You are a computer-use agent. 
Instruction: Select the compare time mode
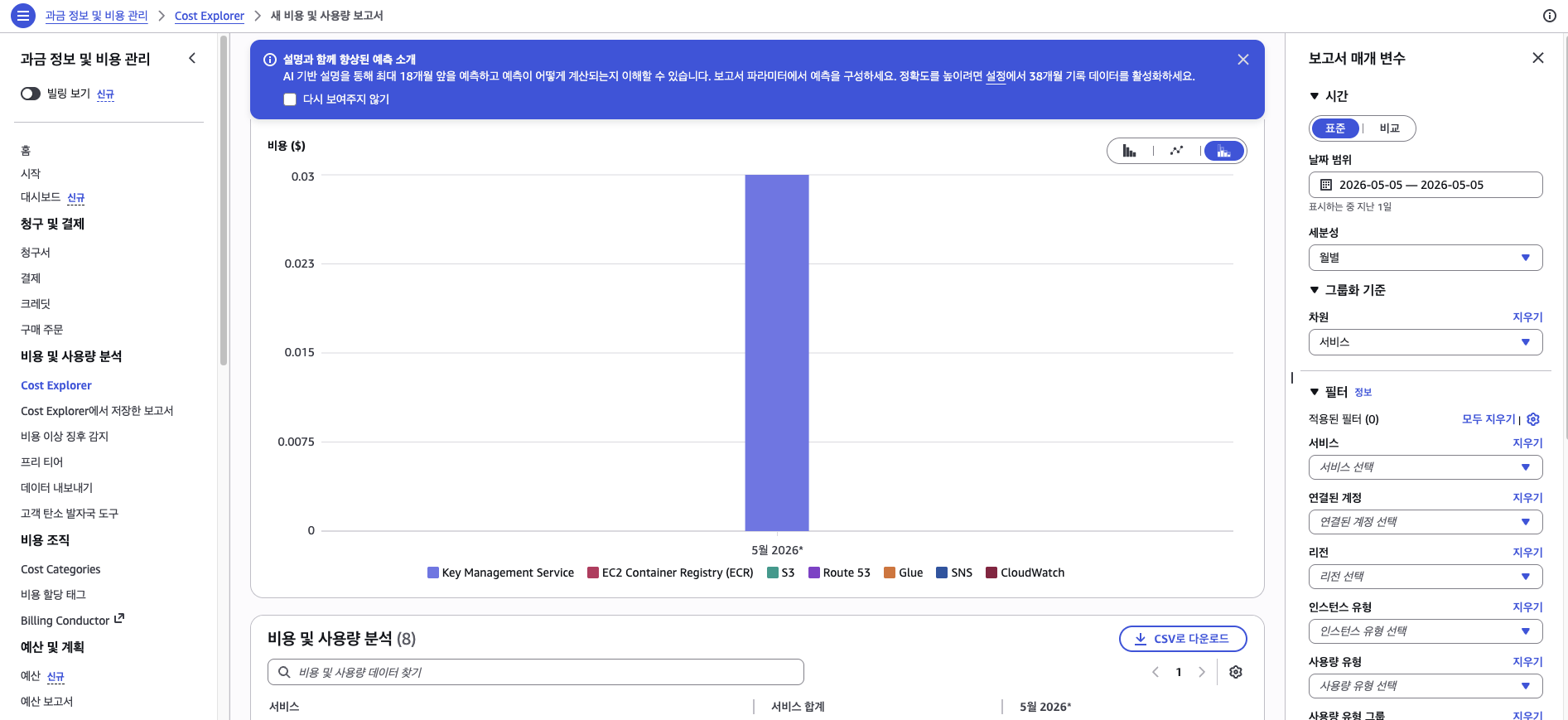[1389, 128]
